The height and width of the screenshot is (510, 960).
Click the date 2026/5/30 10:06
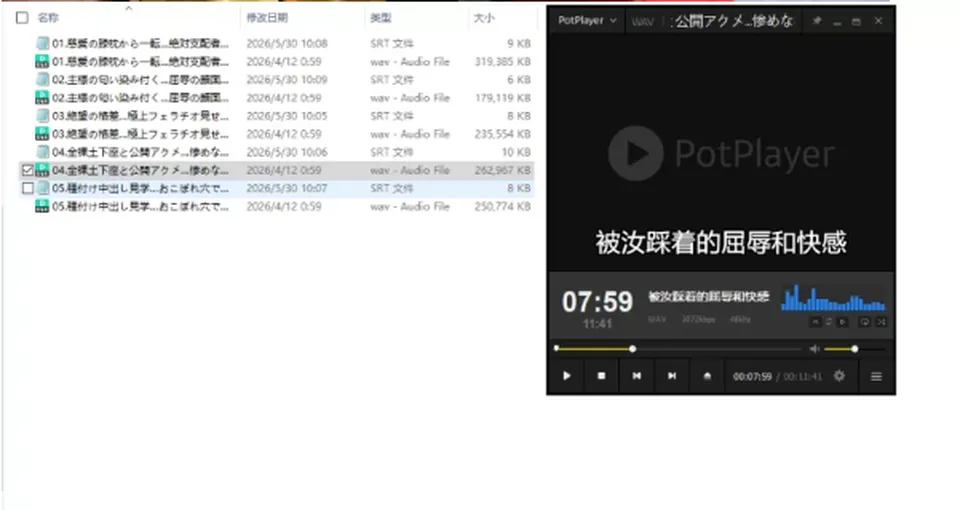pos(287,152)
